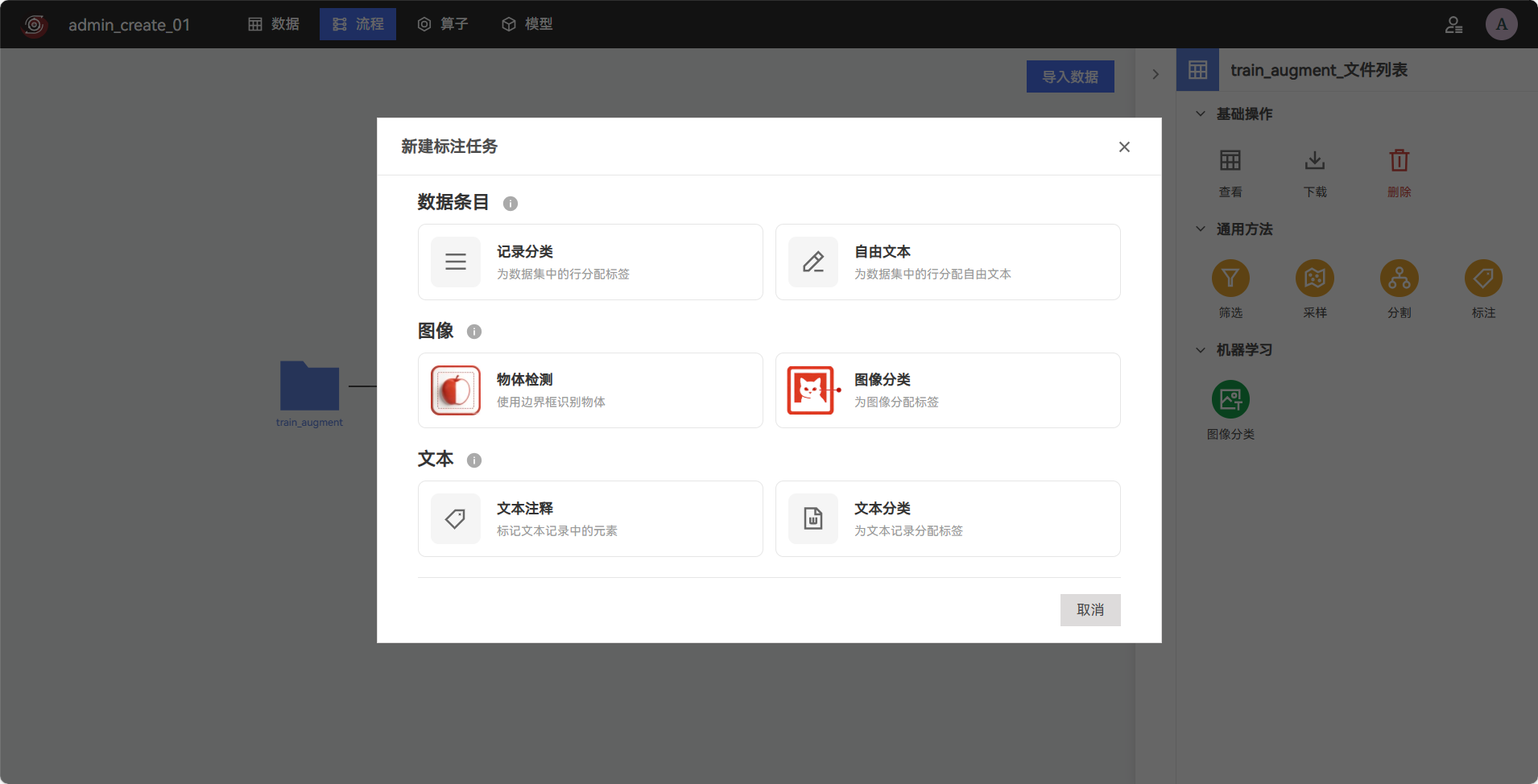This screenshot has width=1538, height=784.
Task: Click the red spiral app logo
Action: 35,25
